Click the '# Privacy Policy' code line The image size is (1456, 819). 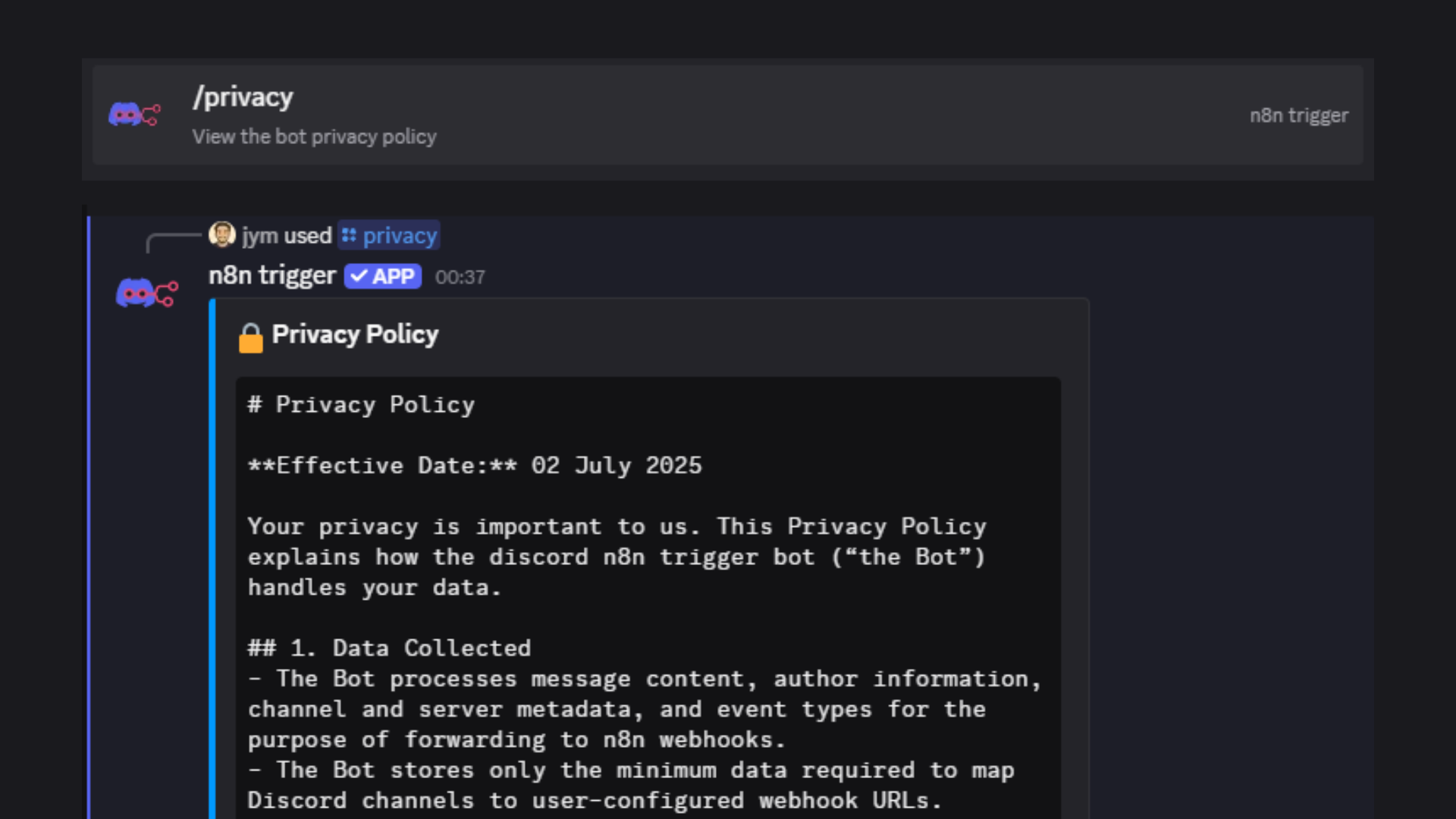click(x=361, y=405)
